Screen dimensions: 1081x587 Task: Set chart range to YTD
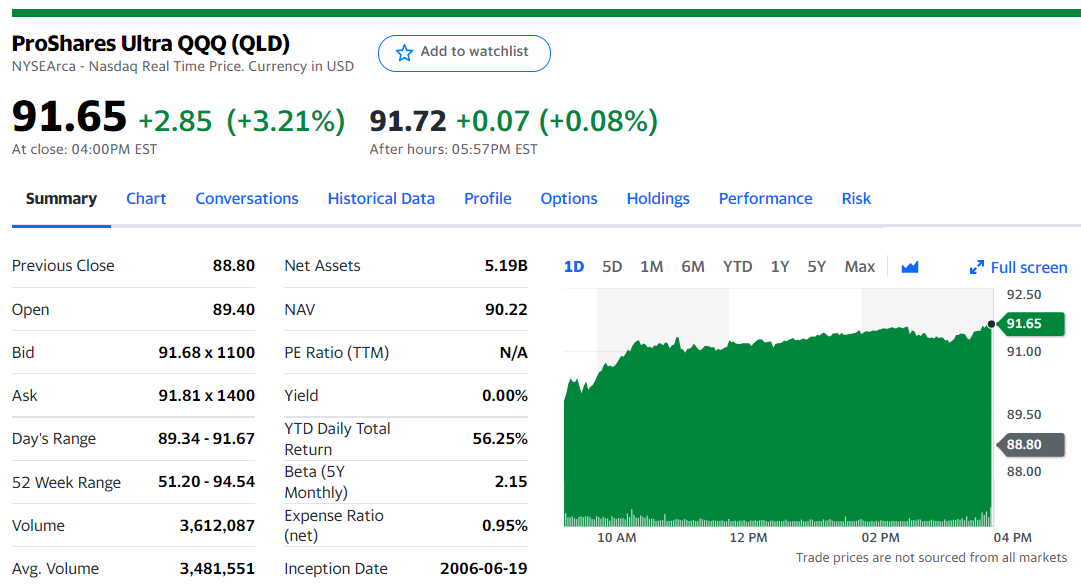coord(738,267)
